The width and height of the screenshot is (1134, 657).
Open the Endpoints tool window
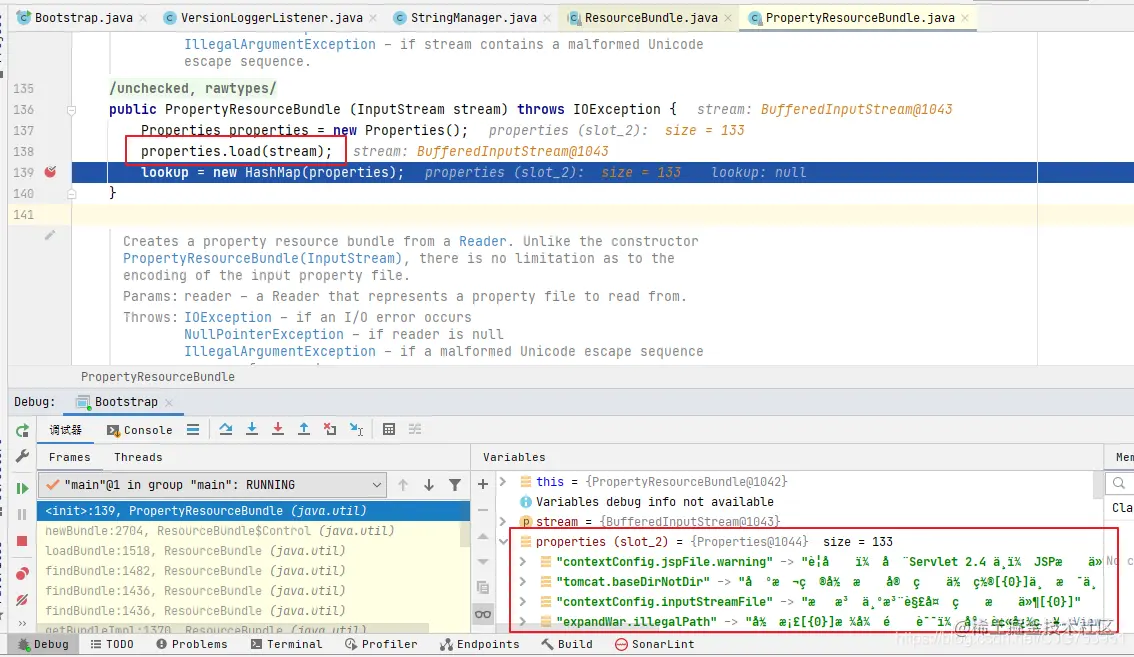(479, 644)
